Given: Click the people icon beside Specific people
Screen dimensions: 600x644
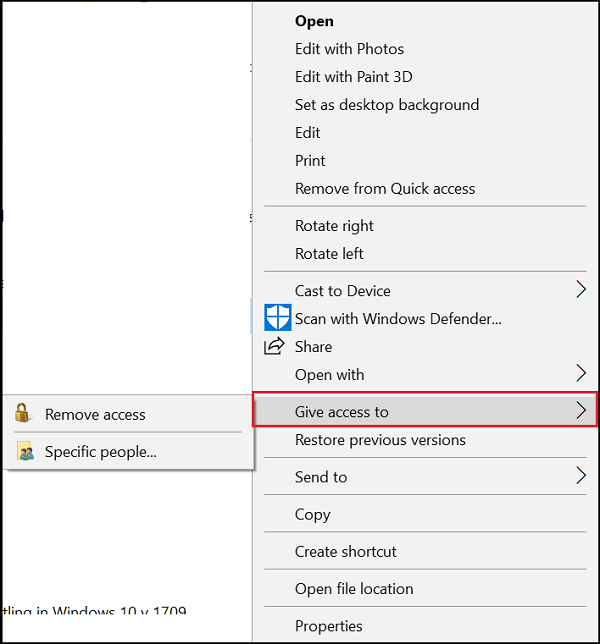Looking at the screenshot, I should [25, 452].
